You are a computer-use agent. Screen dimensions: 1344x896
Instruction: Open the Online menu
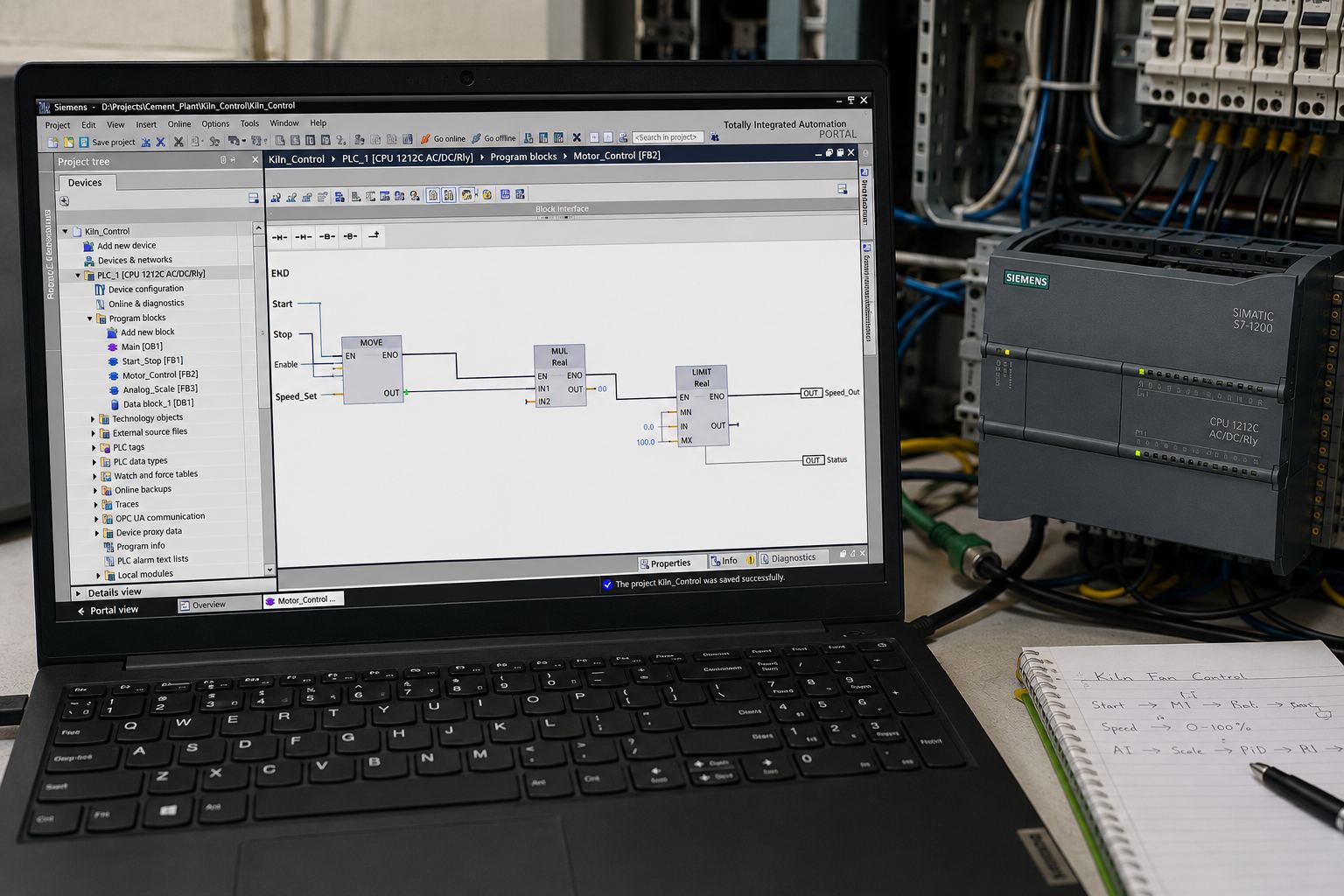click(x=179, y=124)
